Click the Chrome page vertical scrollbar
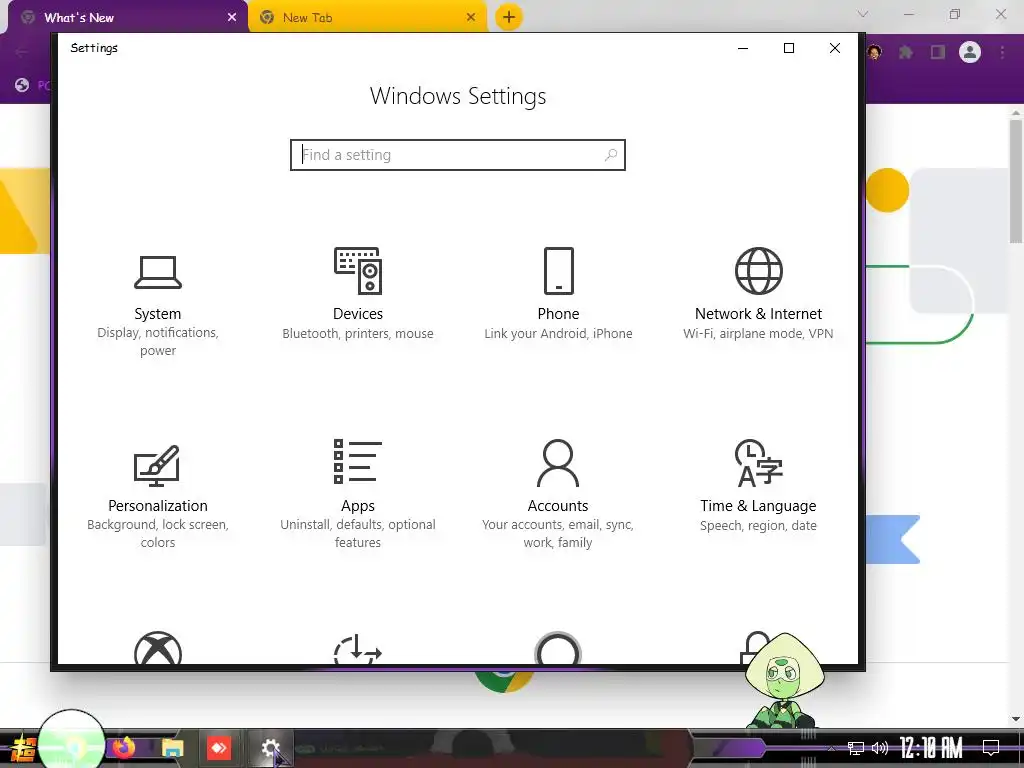Image resolution: width=1024 pixels, height=768 pixels. (x=1016, y=180)
